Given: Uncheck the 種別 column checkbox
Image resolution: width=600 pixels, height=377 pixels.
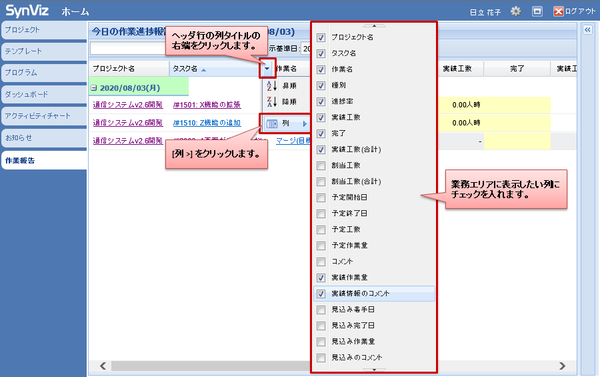Looking at the screenshot, I should coord(321,86).
